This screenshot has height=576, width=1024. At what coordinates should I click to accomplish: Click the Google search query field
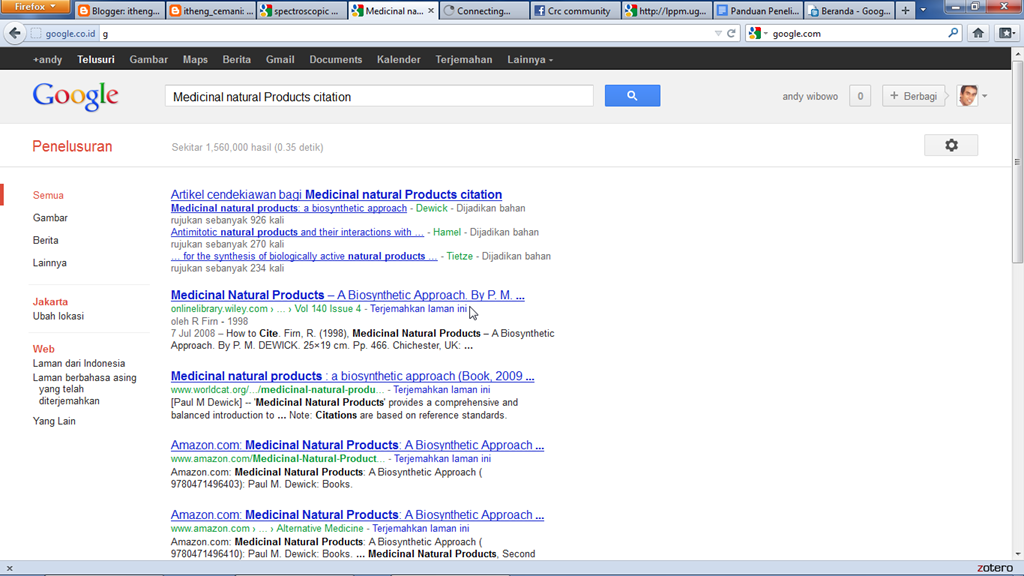pyautogui.click(x=379, y=97)
